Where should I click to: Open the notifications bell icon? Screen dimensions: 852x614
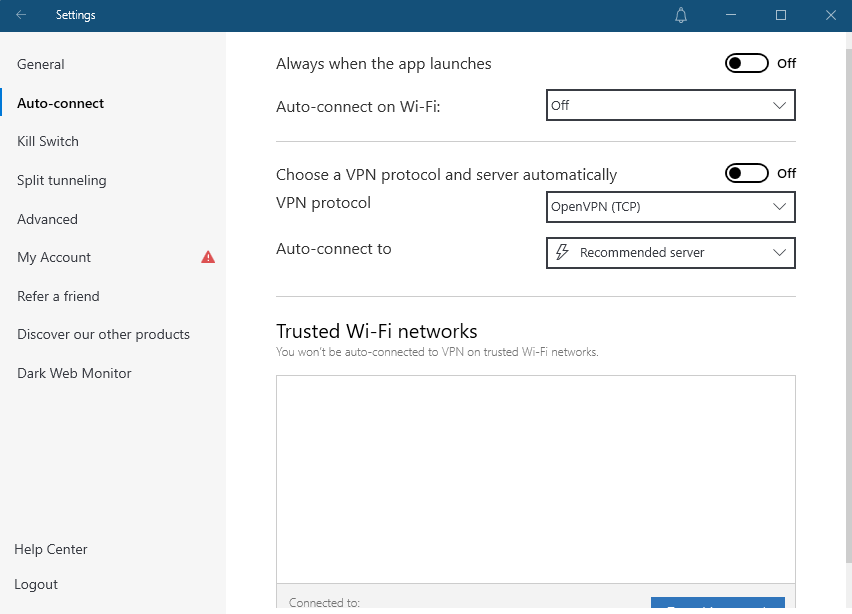681,15
